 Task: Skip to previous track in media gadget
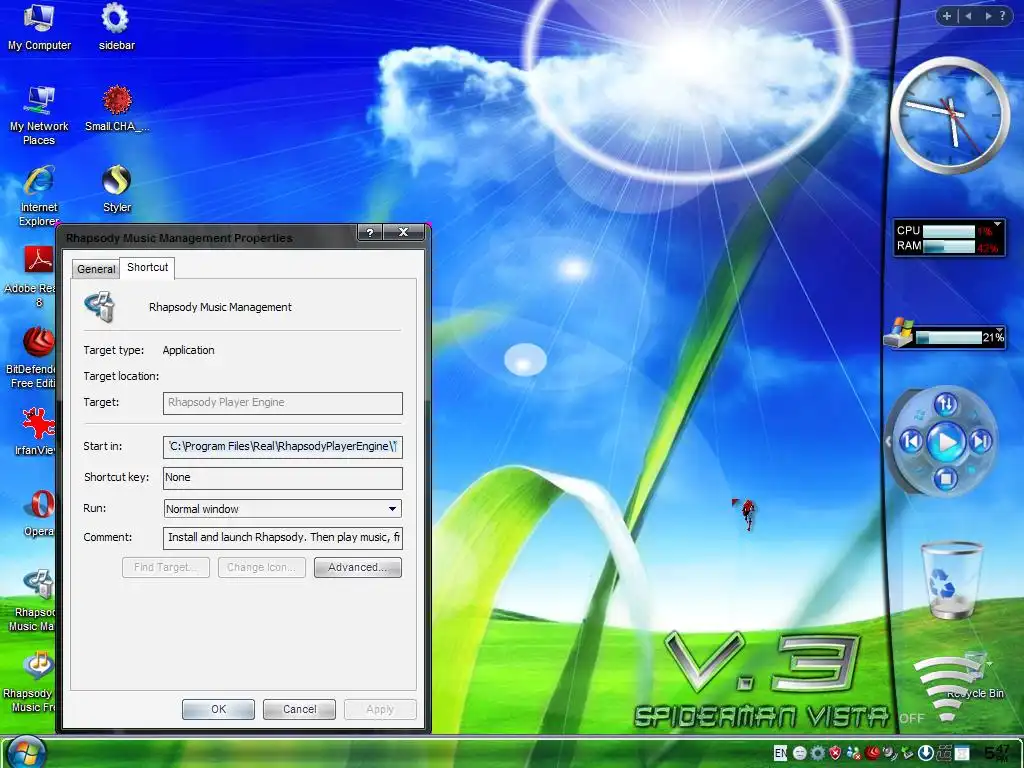pyautogui.click(x=912, y=441)
